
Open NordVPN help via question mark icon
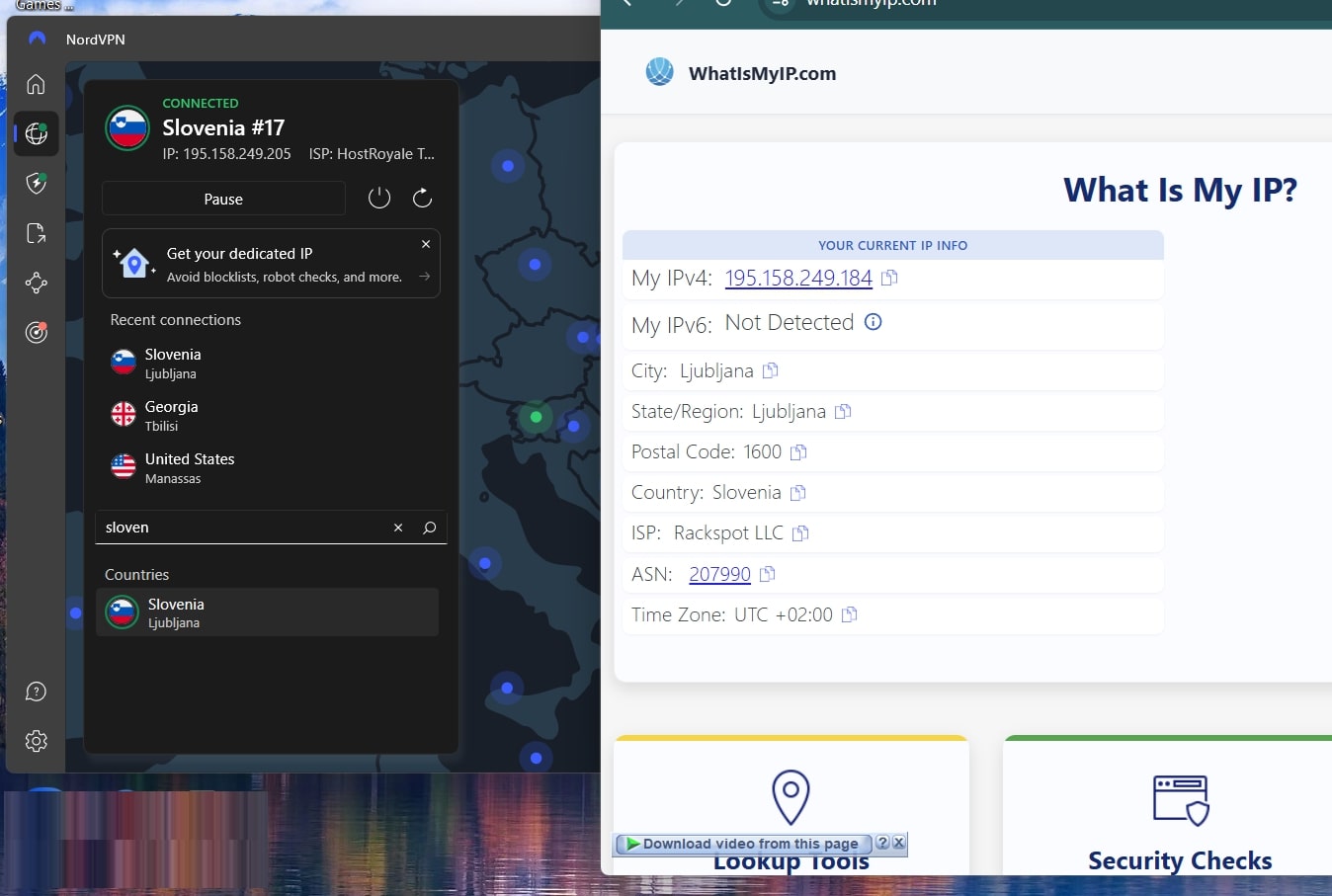click(36, 691)
